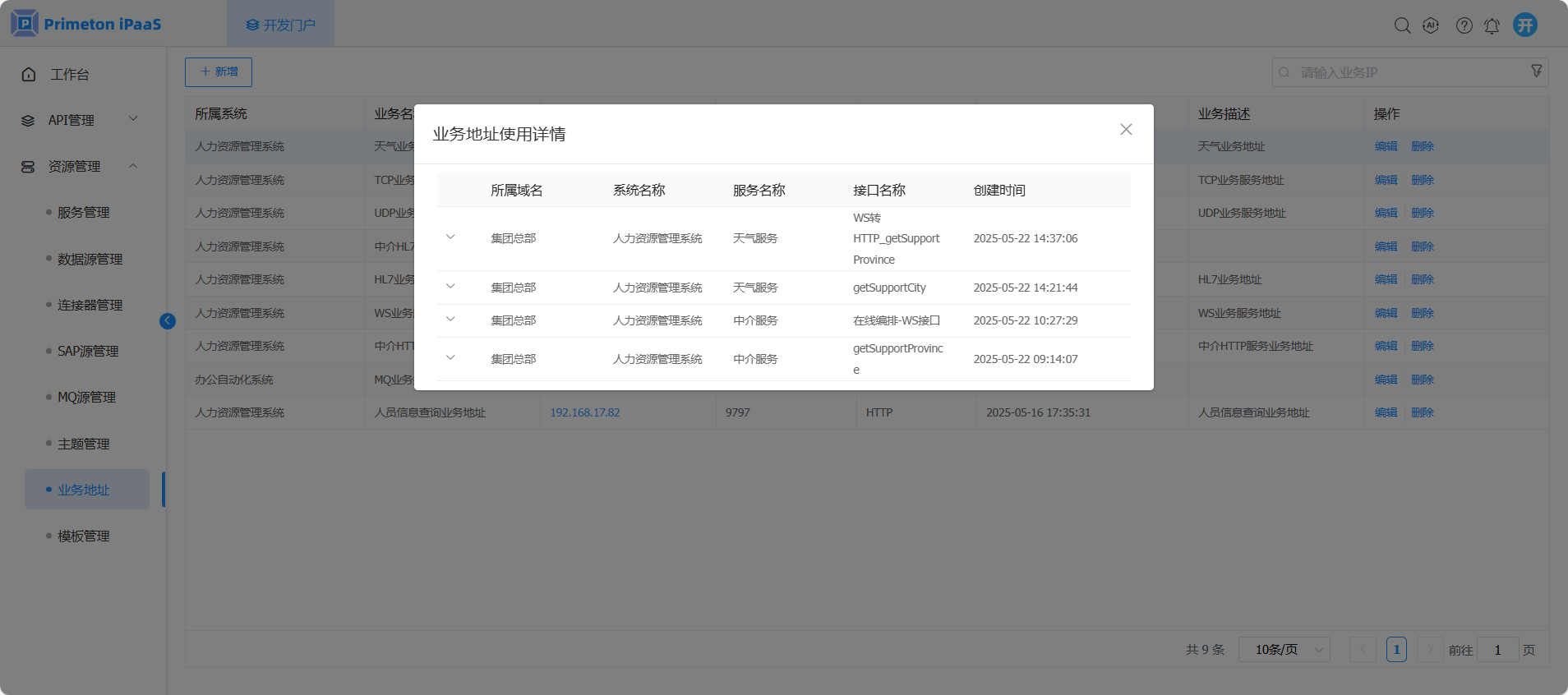The width and height of the screenshot is (1568, 695).
Task: Click the 新增 button
Action: [x=219, y=72]
